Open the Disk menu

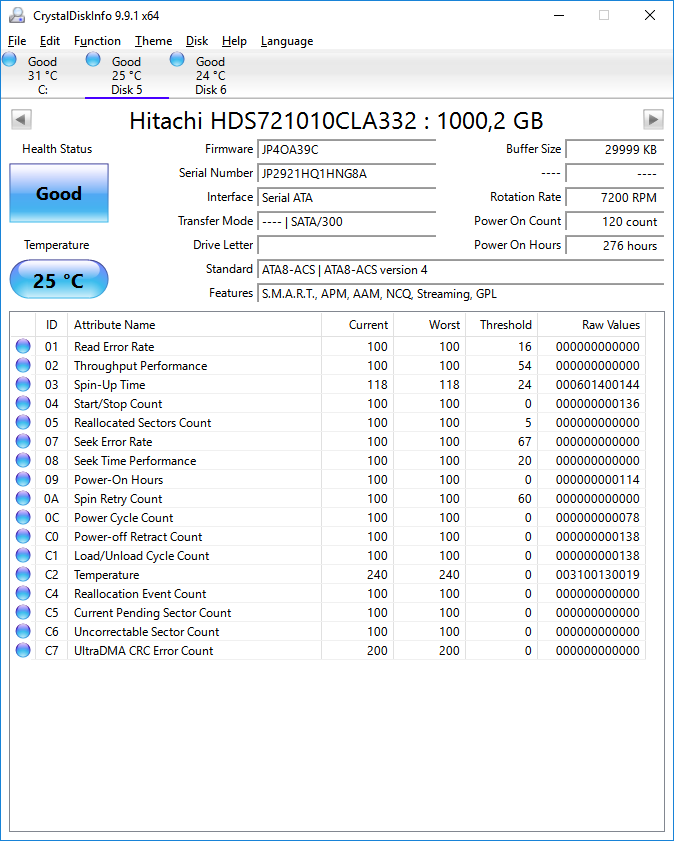click(197, 41)
